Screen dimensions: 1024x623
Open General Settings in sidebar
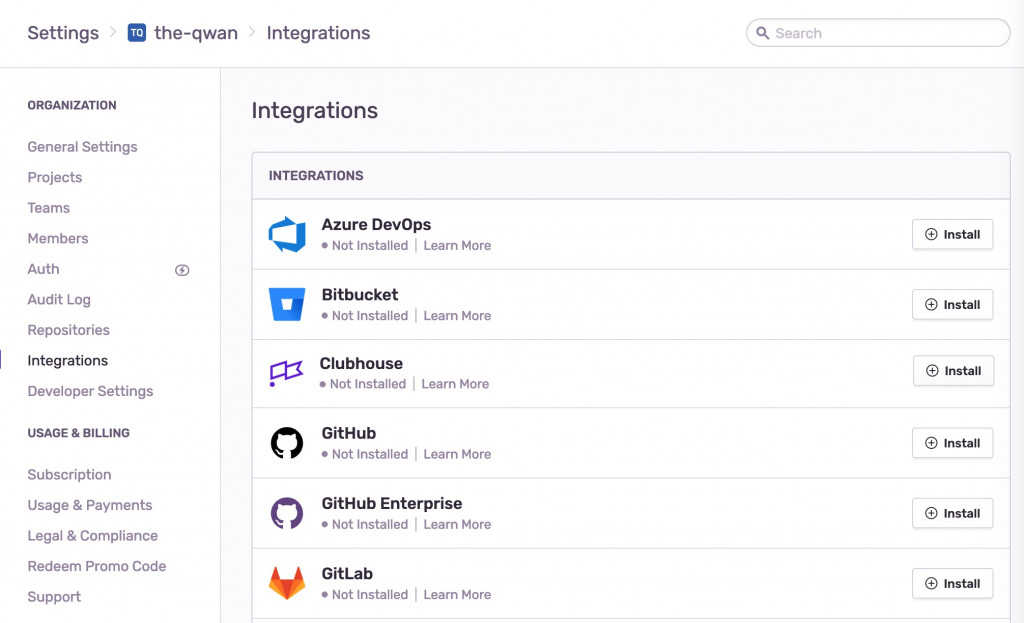click(82, 147)
